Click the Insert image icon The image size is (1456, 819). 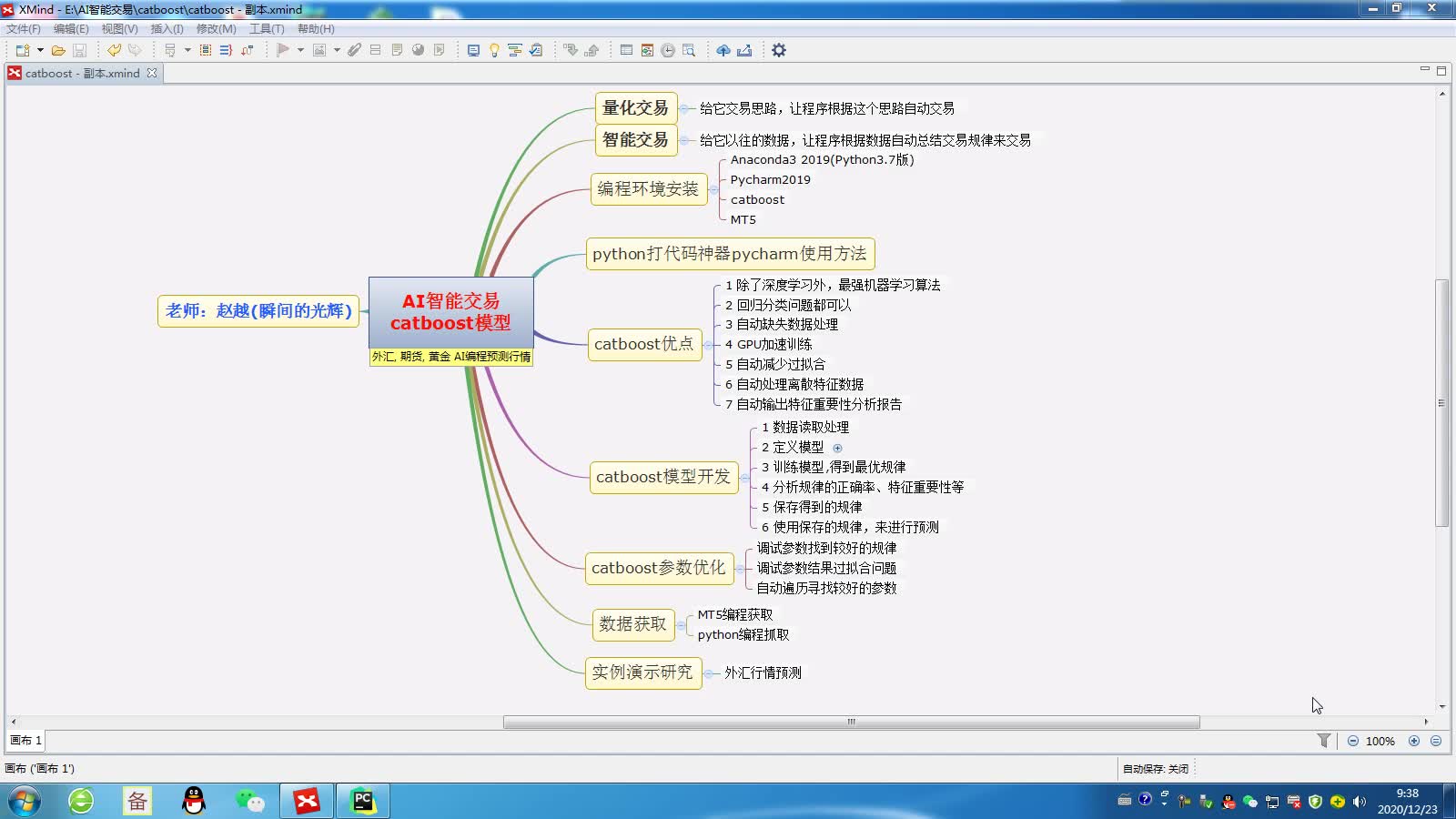pos(319,50)
